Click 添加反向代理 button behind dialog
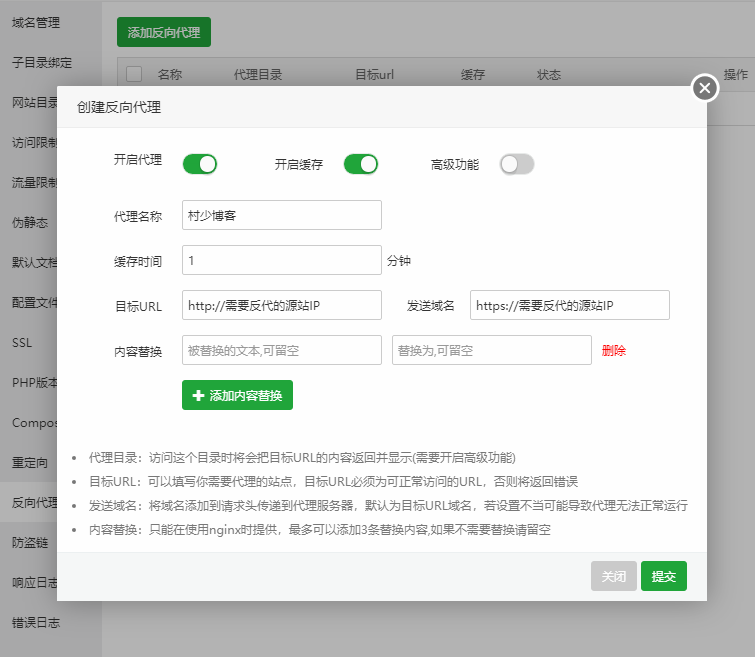The image size is (755, 657). pos(164,32)
